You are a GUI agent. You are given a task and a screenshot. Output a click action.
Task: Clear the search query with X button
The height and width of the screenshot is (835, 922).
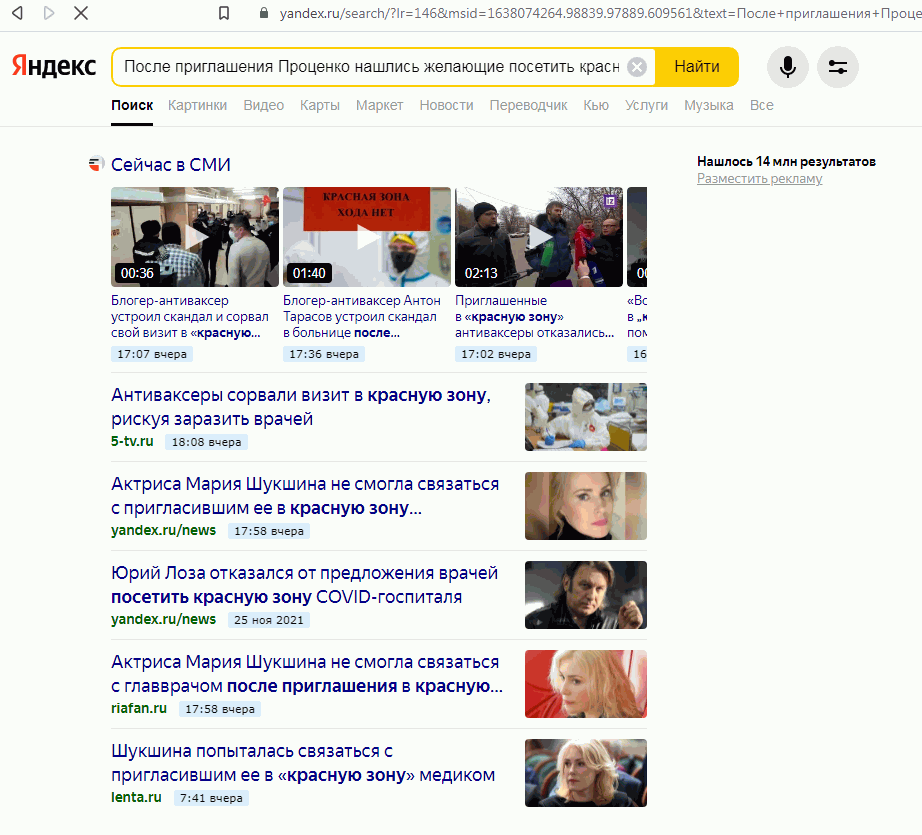(x=636, y=67)
